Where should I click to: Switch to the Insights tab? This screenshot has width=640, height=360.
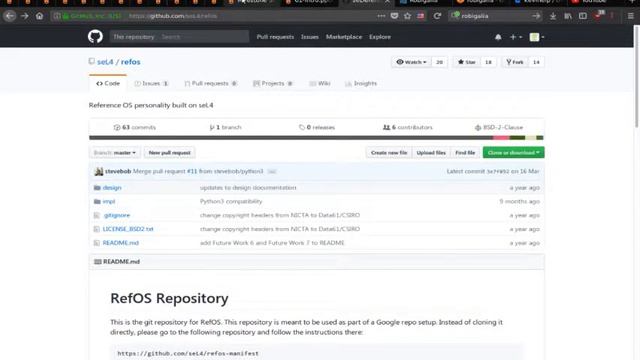tap(361, 83)
